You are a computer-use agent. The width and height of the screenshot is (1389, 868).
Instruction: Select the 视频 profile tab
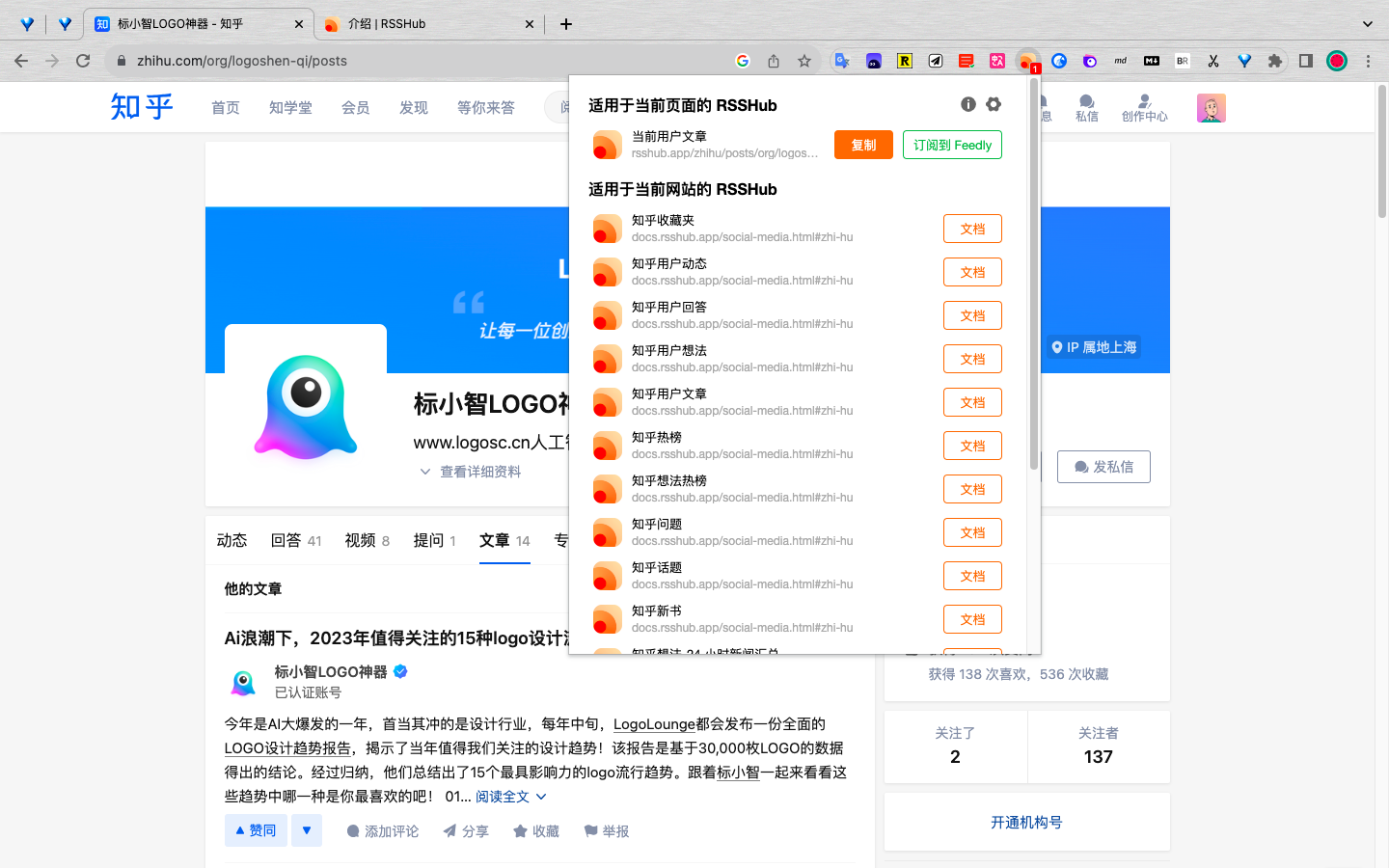(x=368, y=540)
